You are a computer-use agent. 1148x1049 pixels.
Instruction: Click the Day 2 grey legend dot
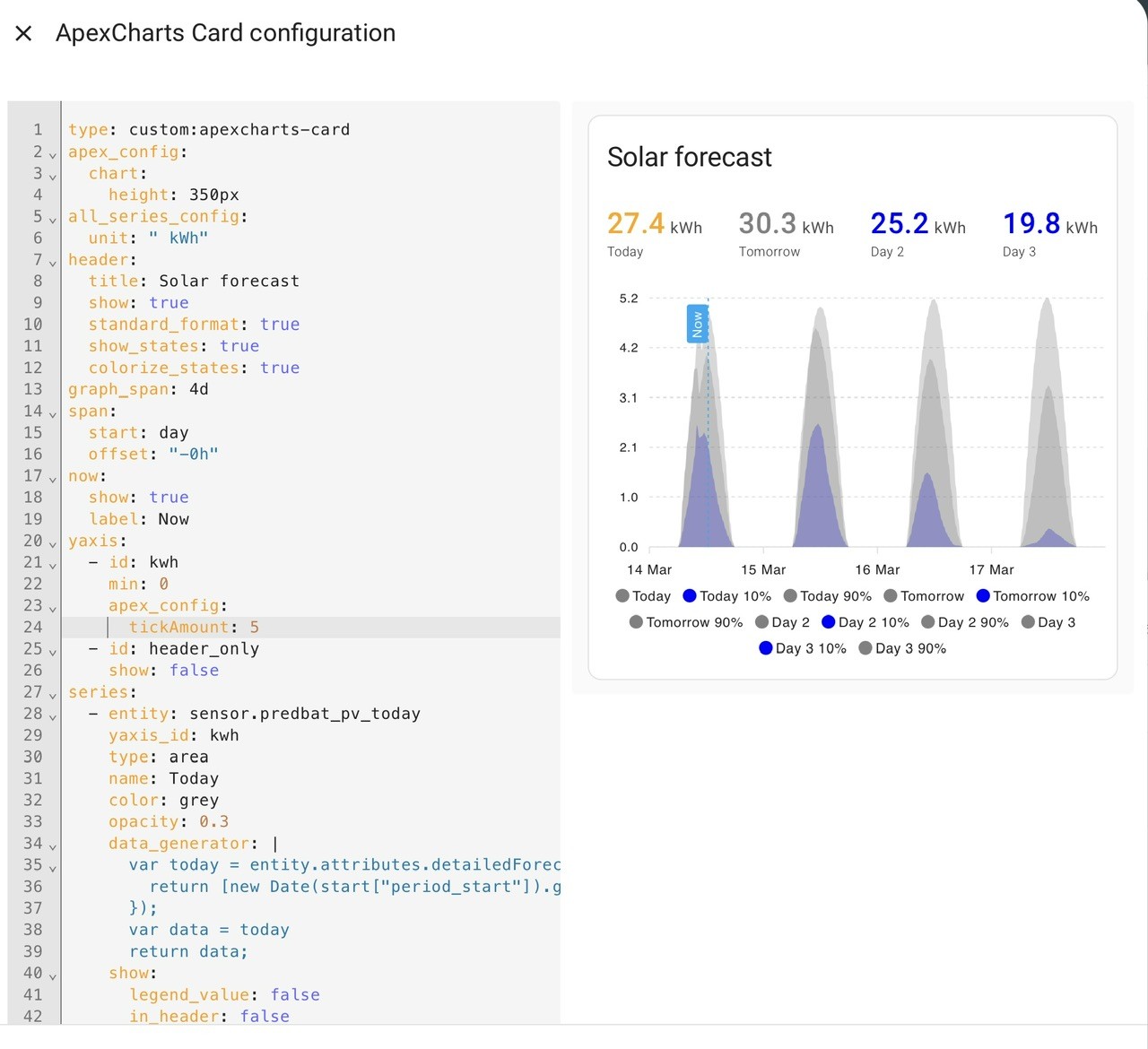click(x=761, y=621)
